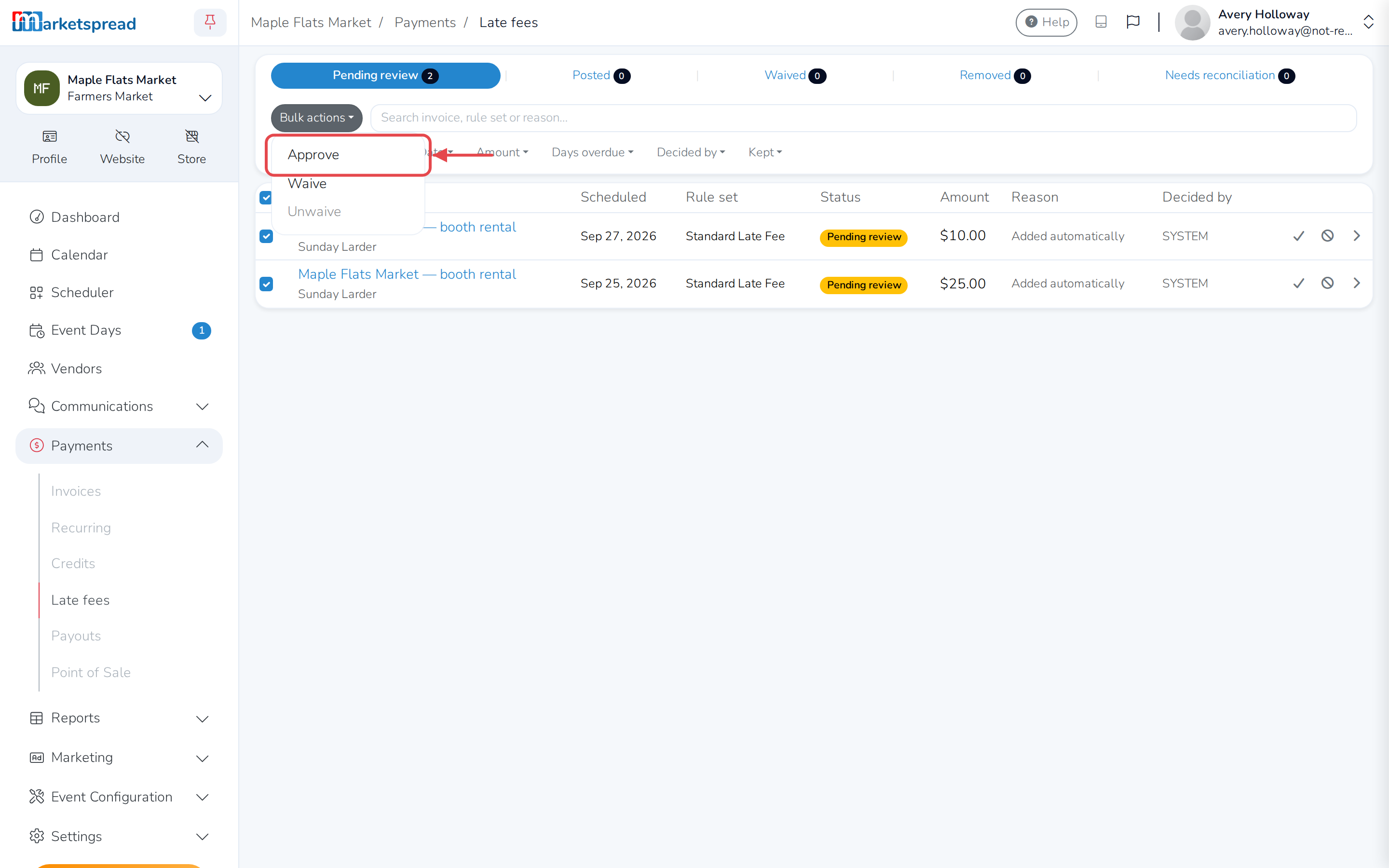The image size is (1389, 868).
Task: Open the Kept filter dropdown
Action: [765, 152]
